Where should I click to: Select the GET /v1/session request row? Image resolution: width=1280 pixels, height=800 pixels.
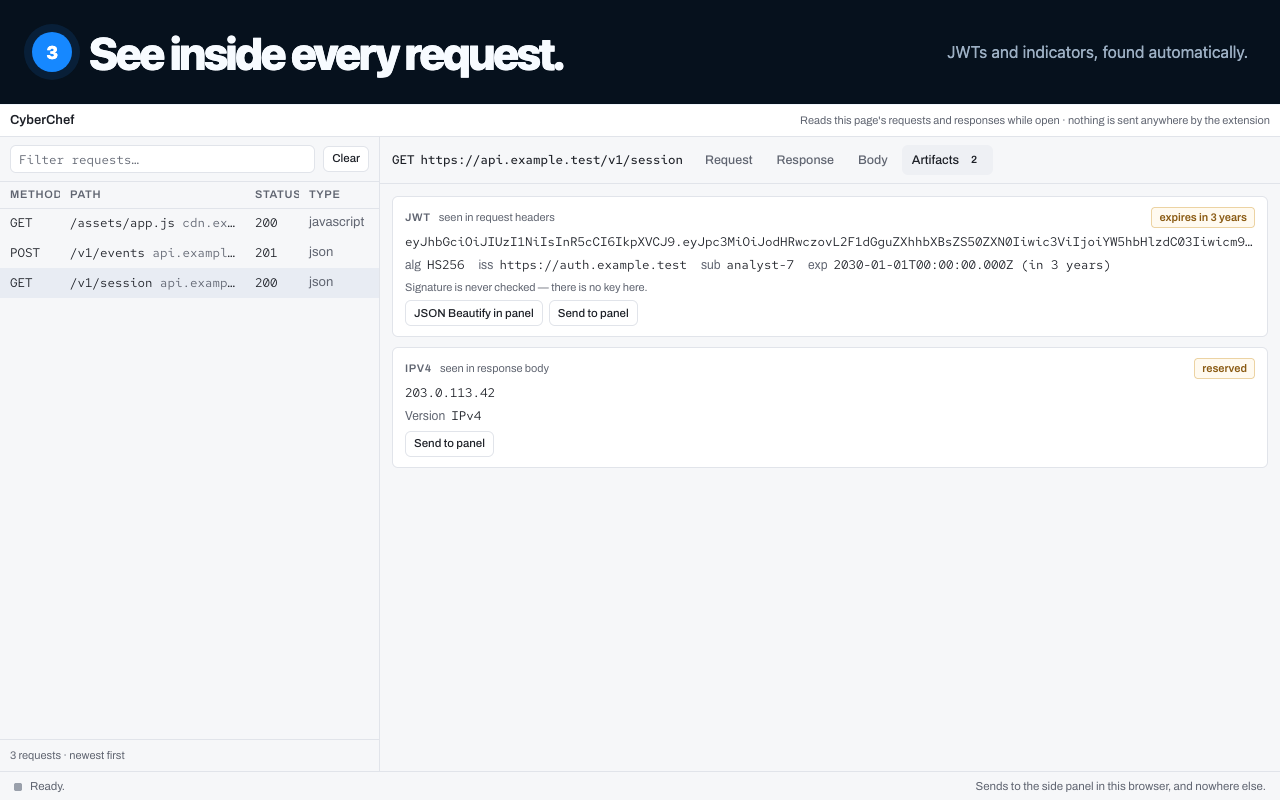click(x=190, y=283)
